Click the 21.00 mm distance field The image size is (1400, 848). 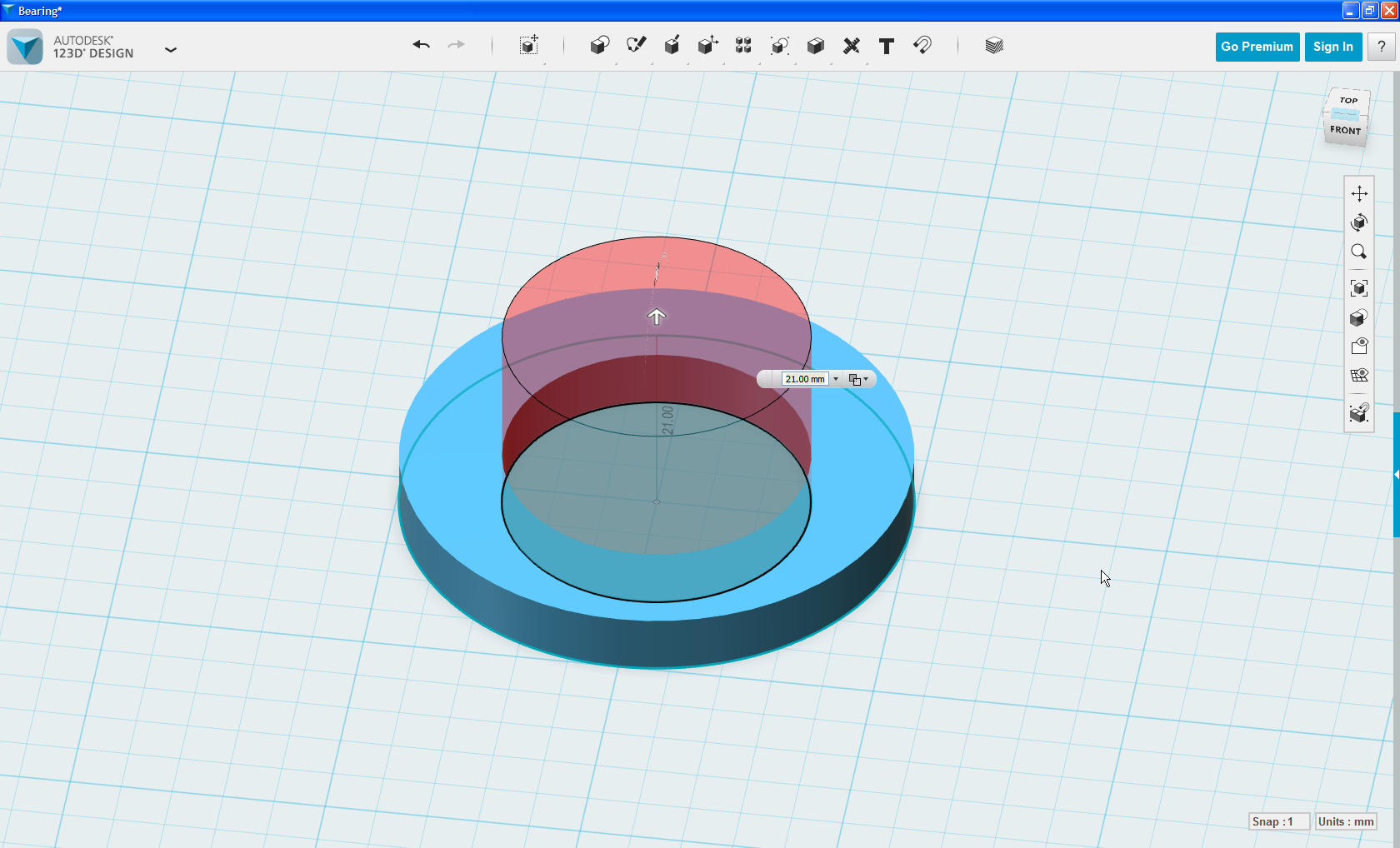pos(805,379)
